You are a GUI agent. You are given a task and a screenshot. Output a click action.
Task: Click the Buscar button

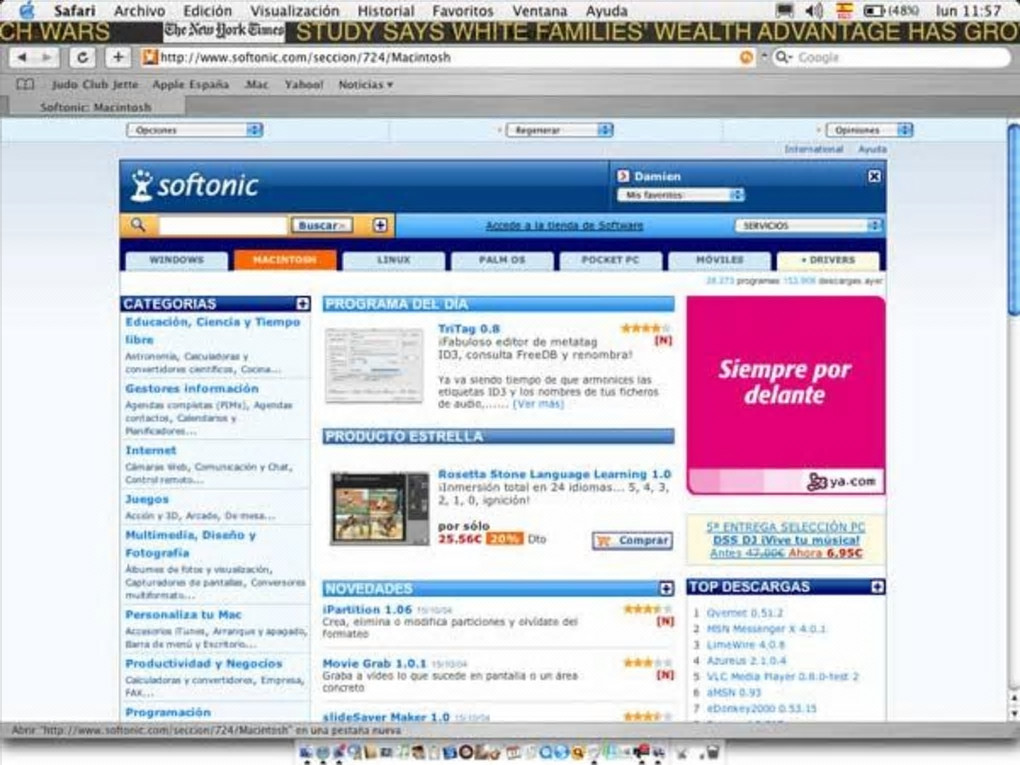click(322, 225)
